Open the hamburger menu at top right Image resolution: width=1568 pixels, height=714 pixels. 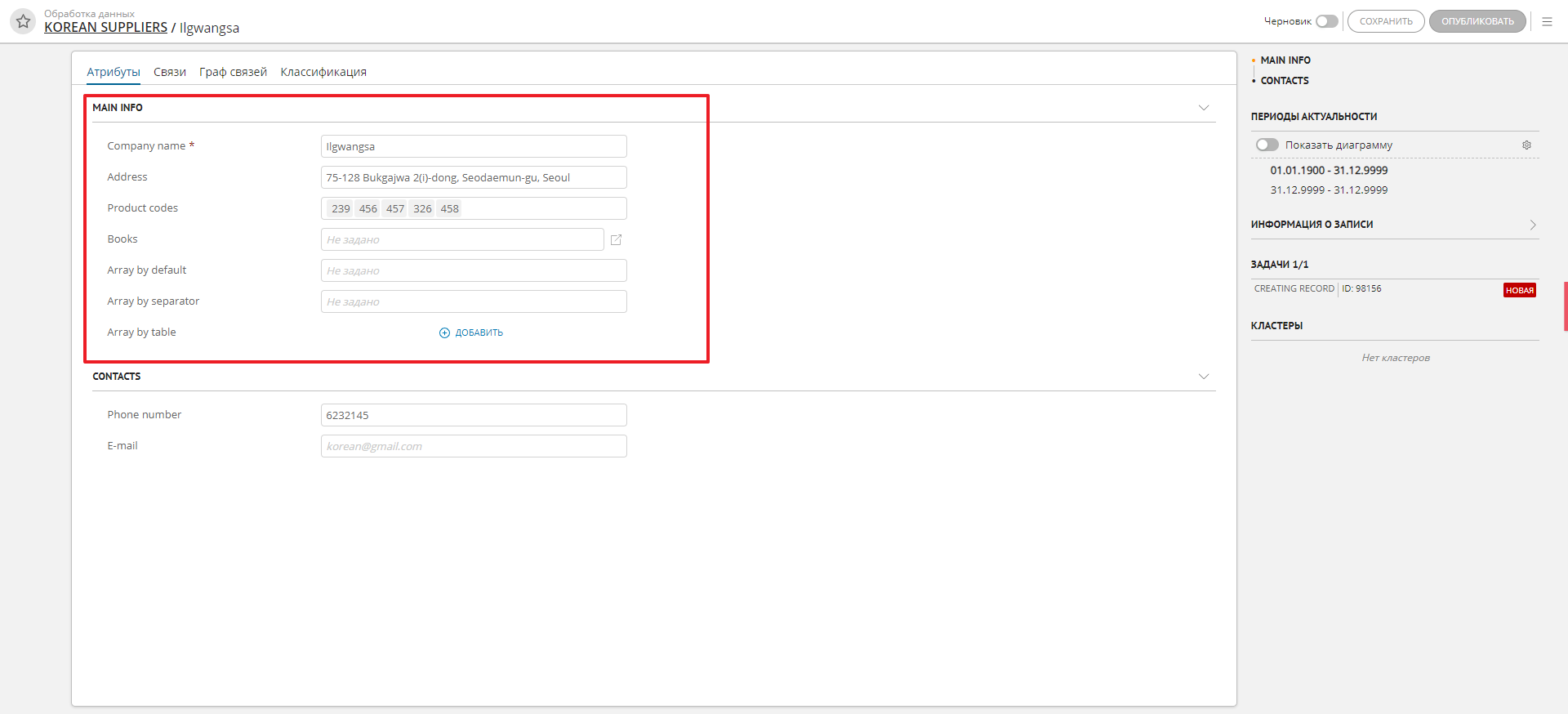point(1547,22)
